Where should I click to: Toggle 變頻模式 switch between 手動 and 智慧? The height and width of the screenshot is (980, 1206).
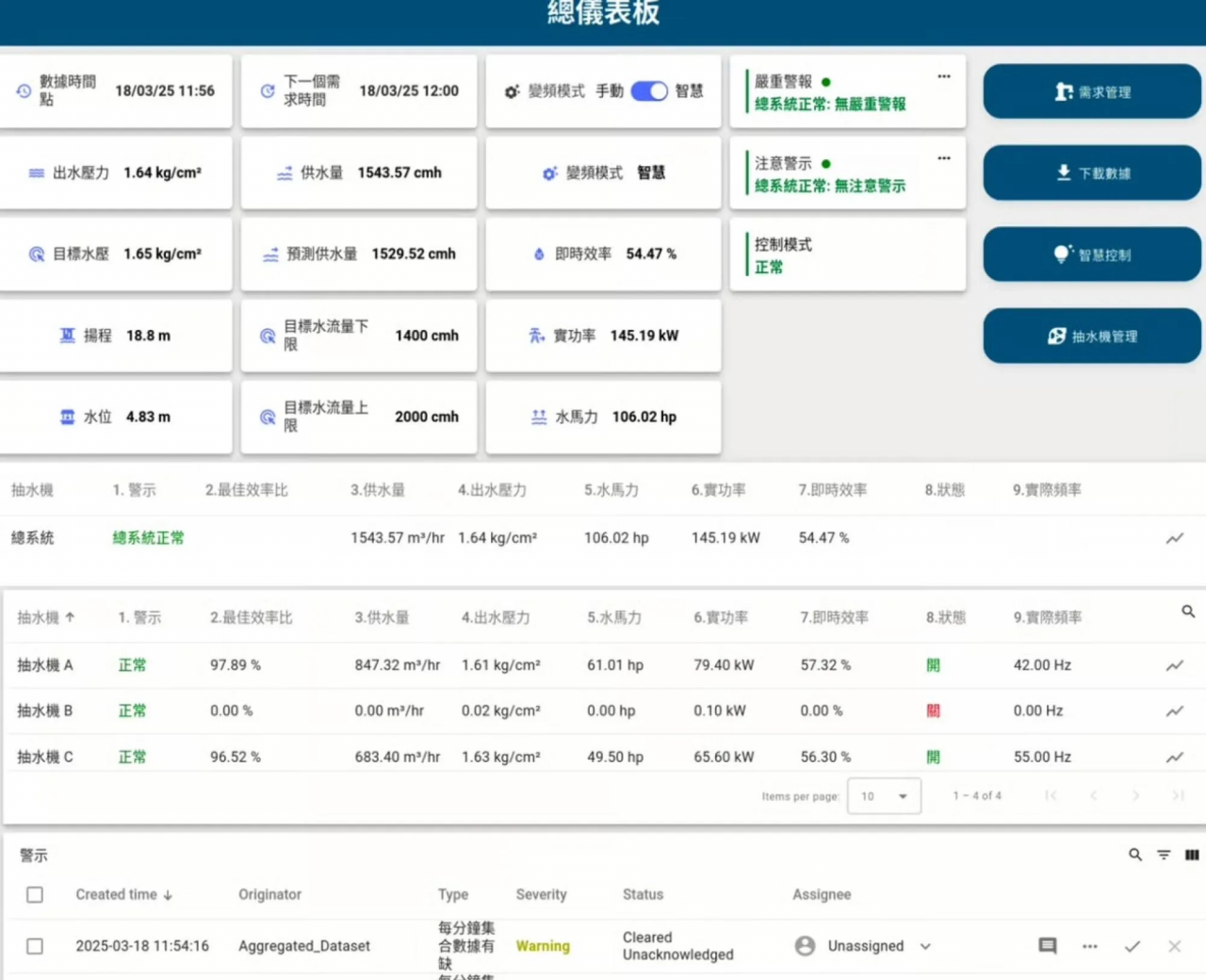(x=649, y=91)
